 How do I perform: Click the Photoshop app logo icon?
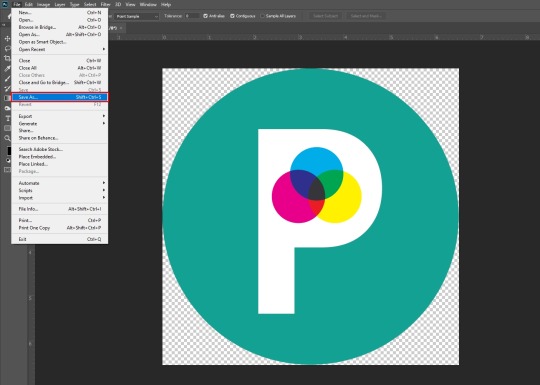pos(5,4)
